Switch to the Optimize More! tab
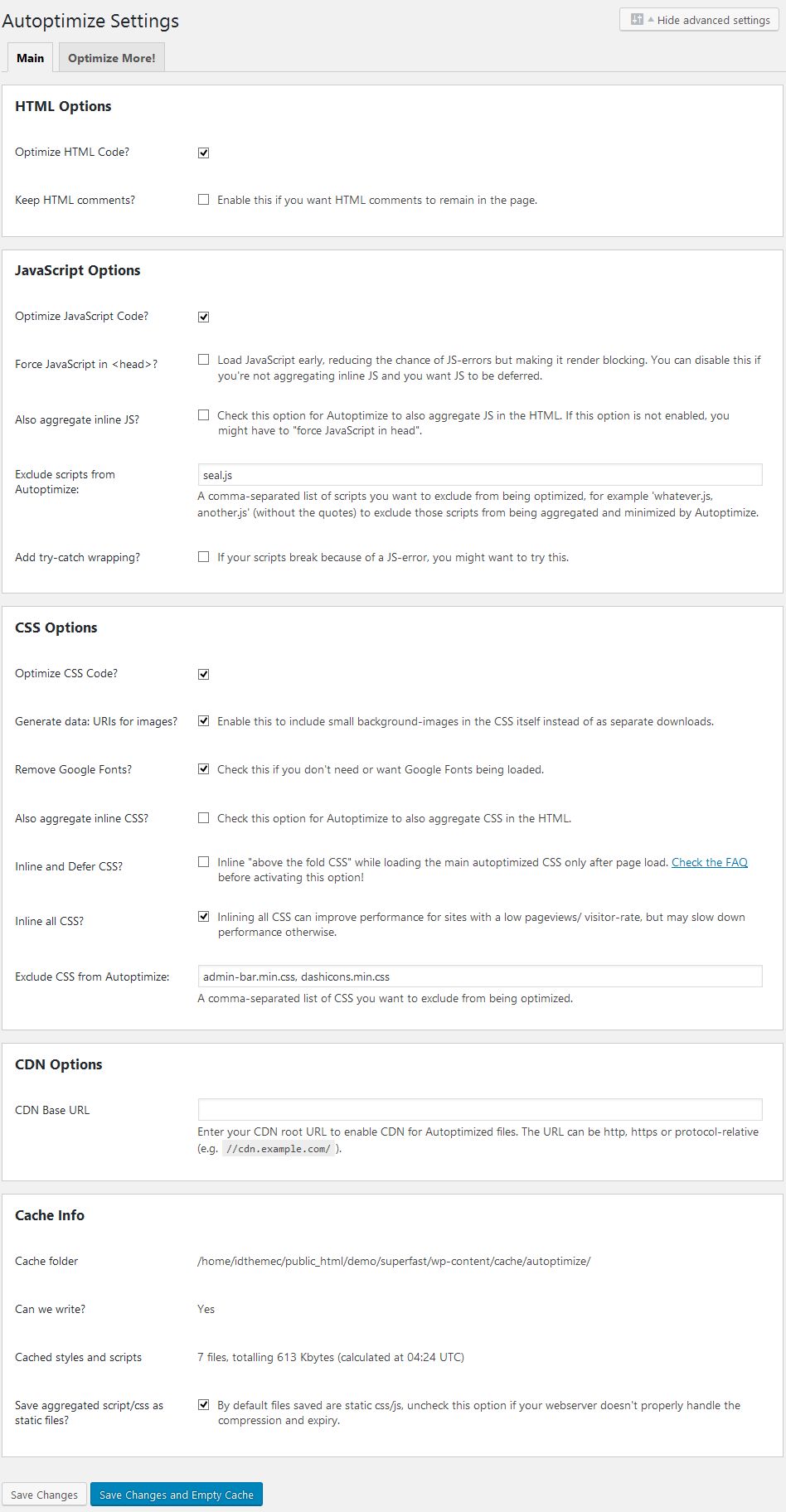 pos(112,58)
